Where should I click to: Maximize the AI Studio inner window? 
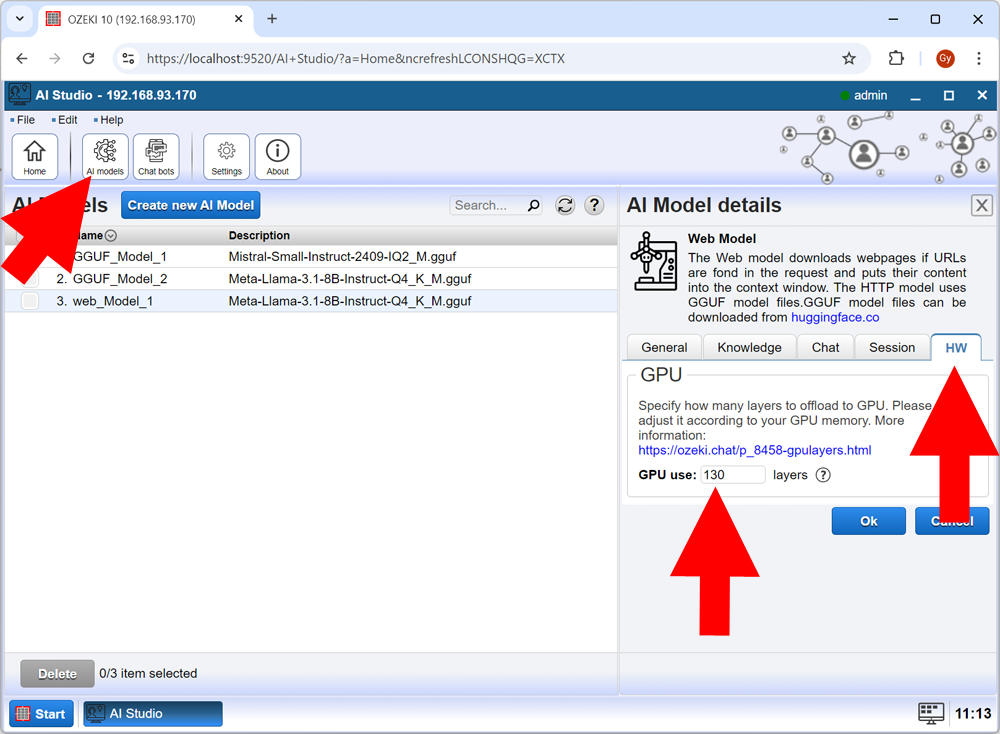click(x=949, y=96)
